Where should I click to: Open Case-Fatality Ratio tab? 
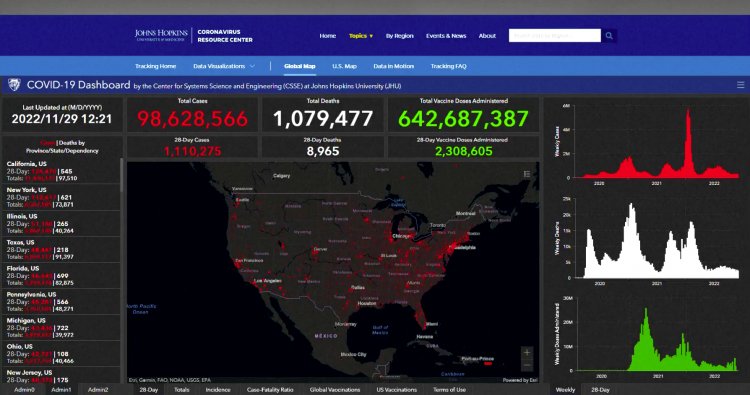[270, 390]
